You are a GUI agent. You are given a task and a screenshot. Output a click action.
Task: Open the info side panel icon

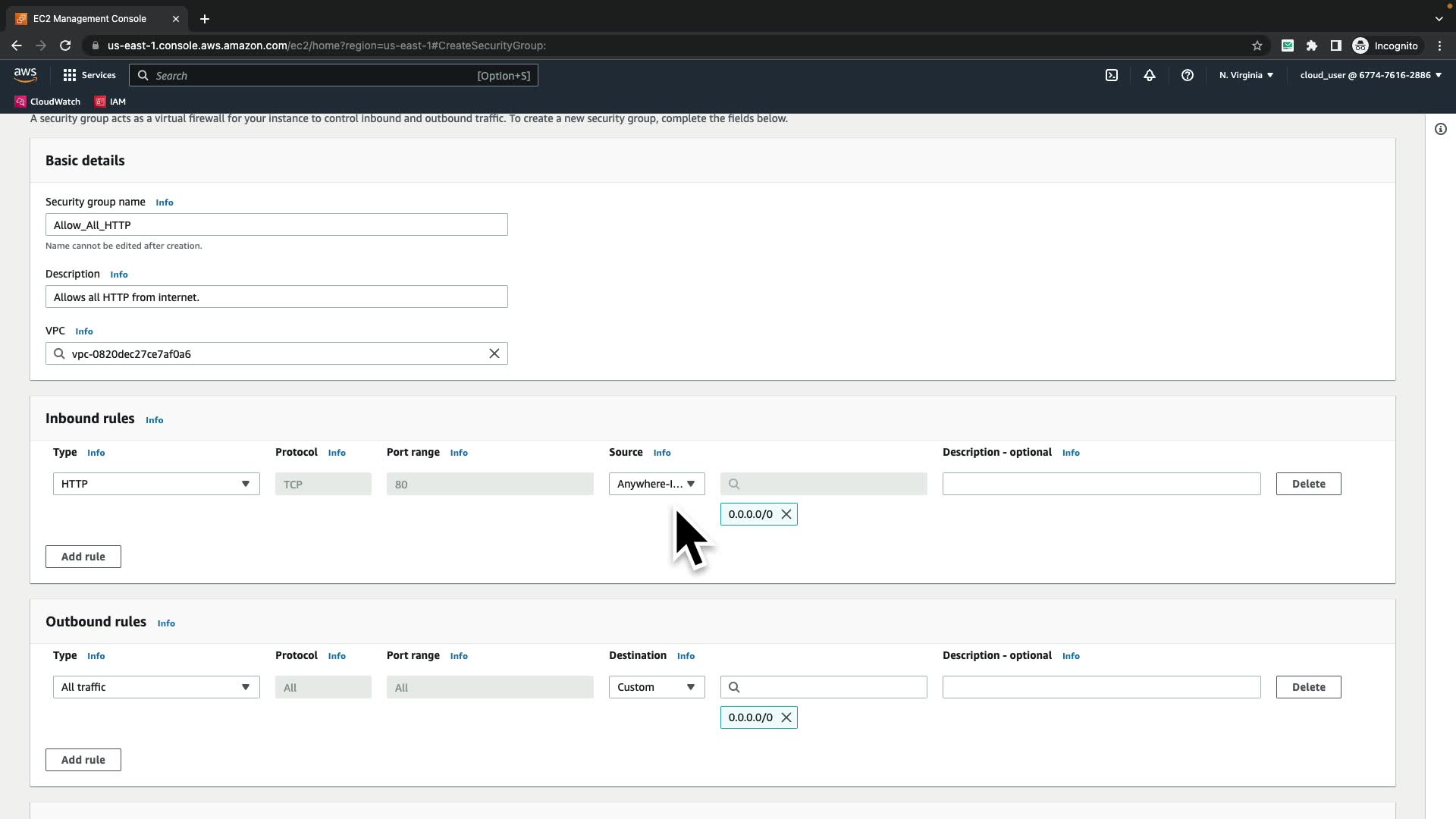(x=1441, y=129)
